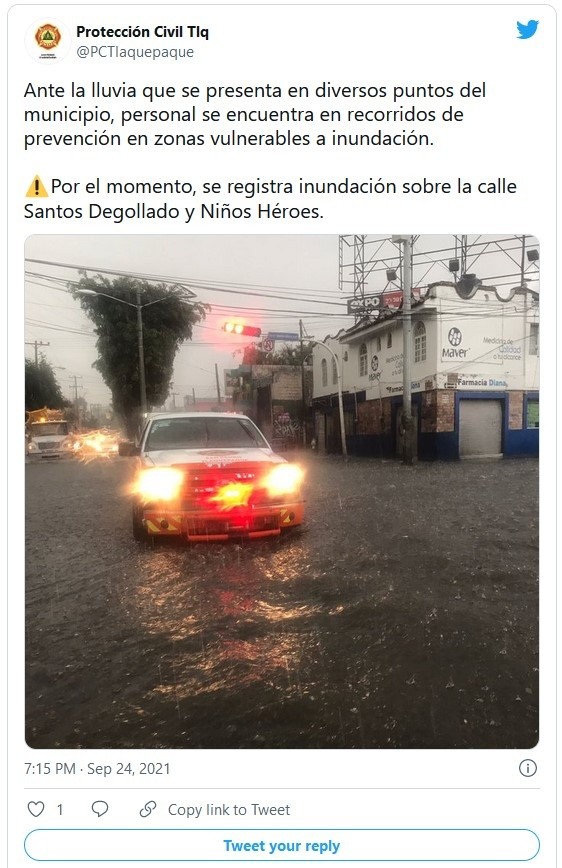
Task: Open the 7:15 PM · Sep 24, 2021 timestamp
Action: (x=97, y=769)
